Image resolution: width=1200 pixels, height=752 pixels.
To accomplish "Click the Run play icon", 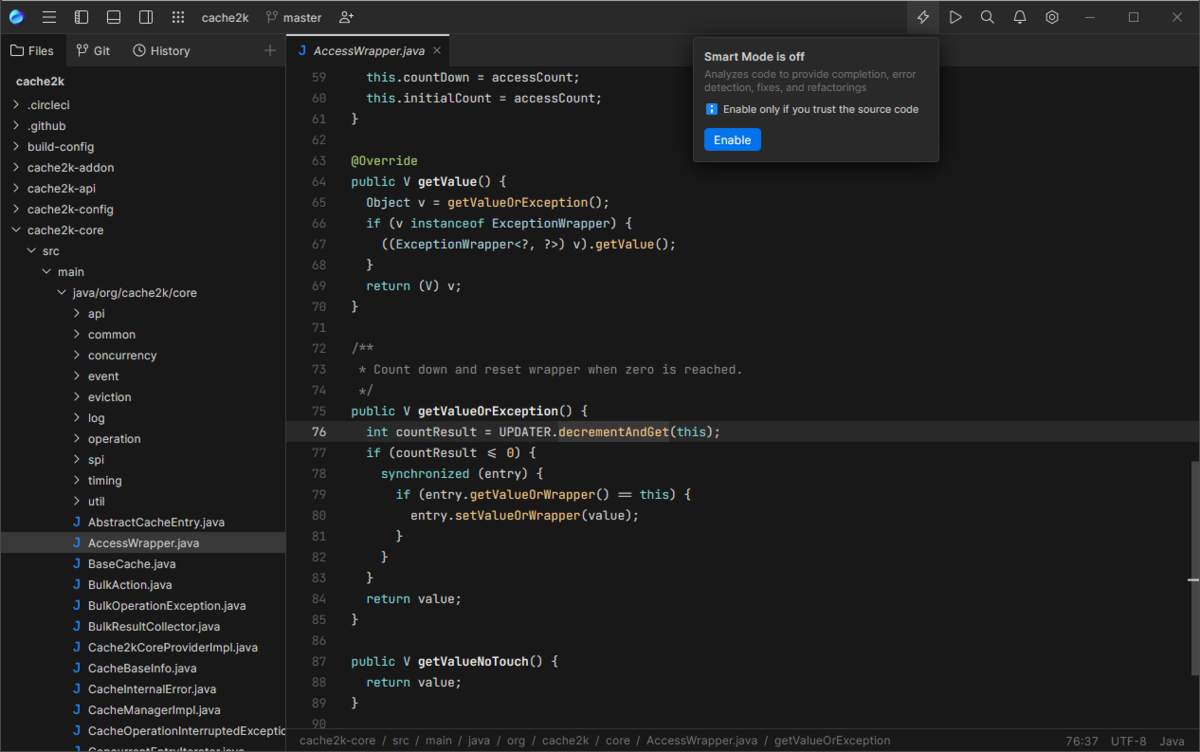I will tap(955, 17).
